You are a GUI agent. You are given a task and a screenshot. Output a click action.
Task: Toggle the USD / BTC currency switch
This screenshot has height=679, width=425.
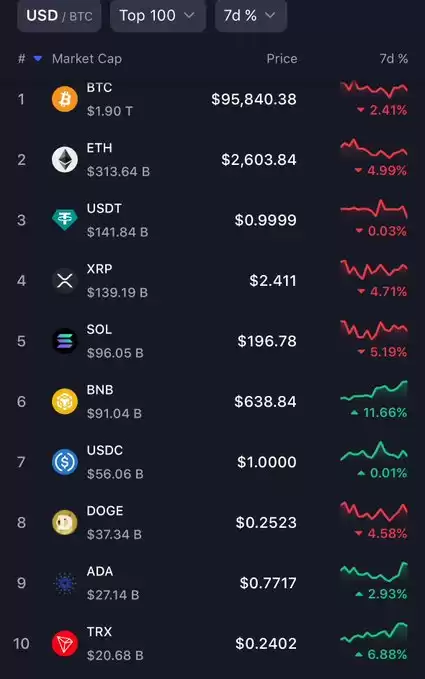click(59, 16)
